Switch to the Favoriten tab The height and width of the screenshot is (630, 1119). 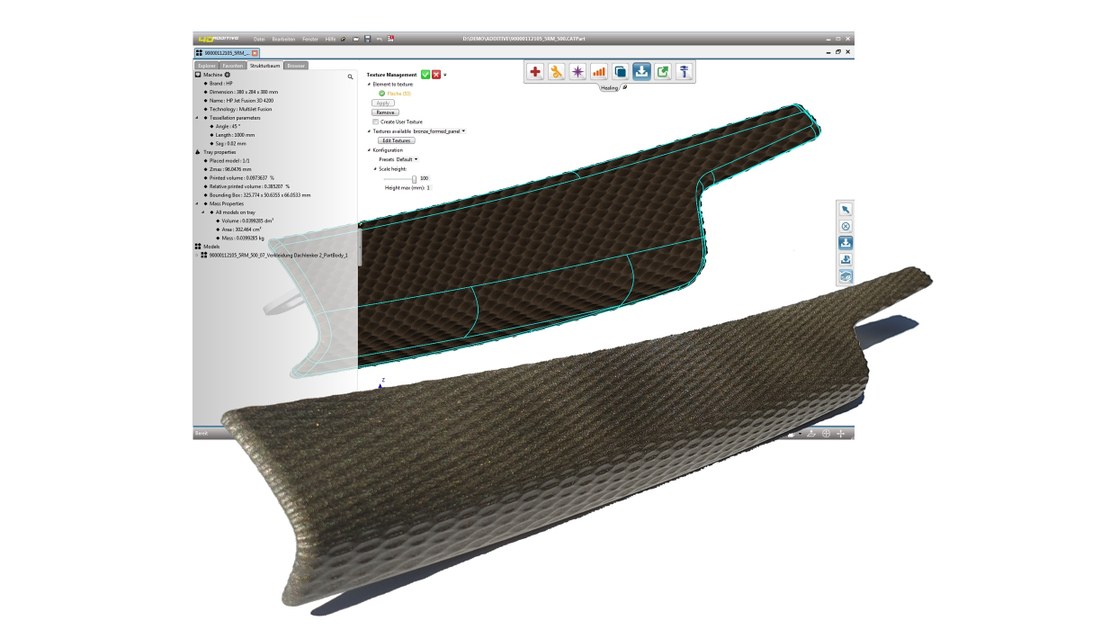click(233, 66)
